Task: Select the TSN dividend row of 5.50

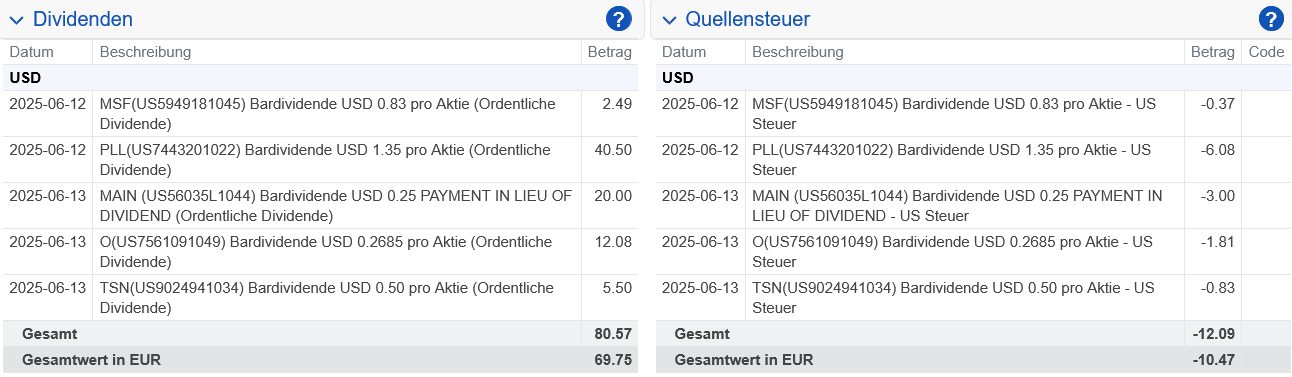Action: 320,298
